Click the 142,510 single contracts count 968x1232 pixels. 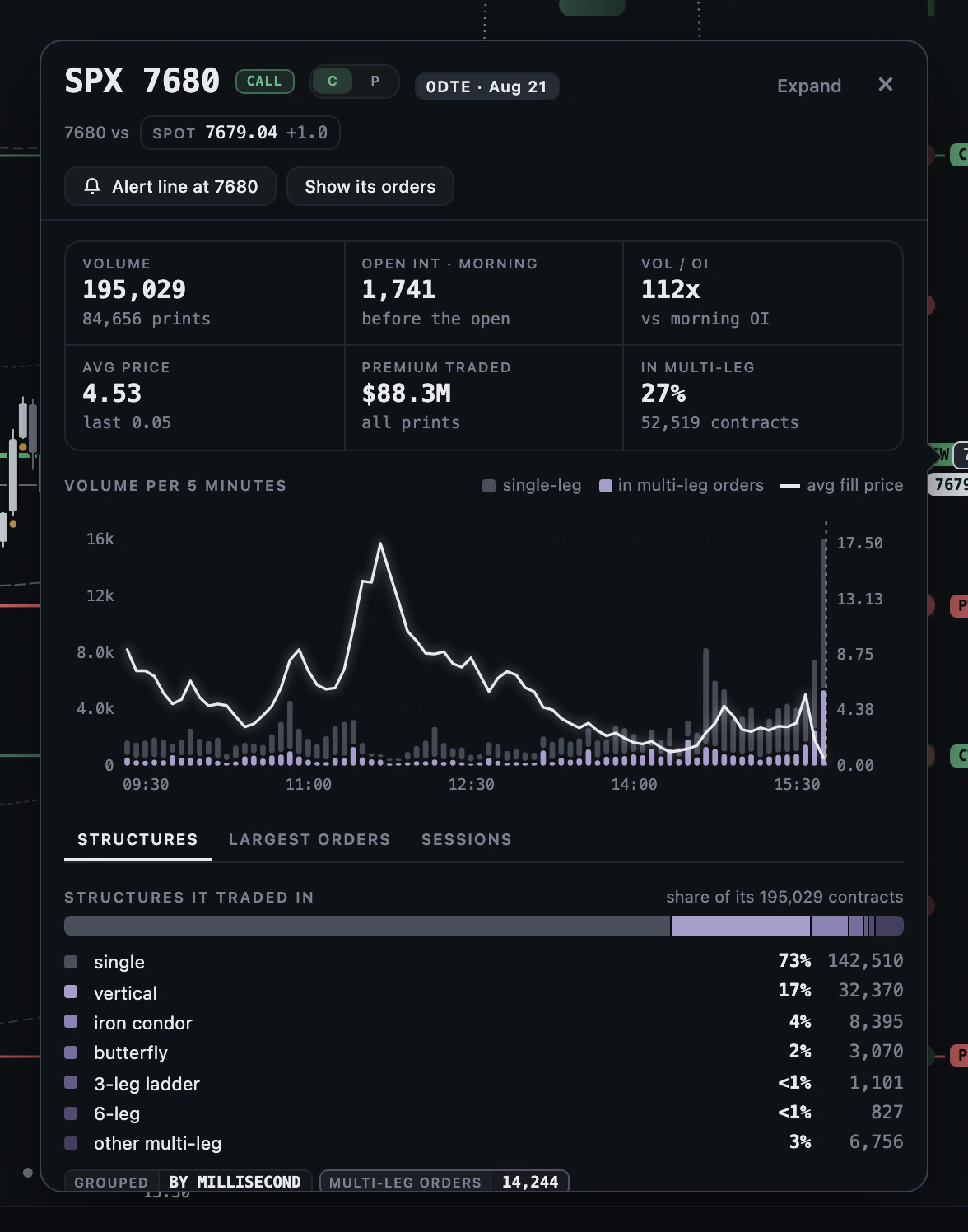[x=866, y=960]
